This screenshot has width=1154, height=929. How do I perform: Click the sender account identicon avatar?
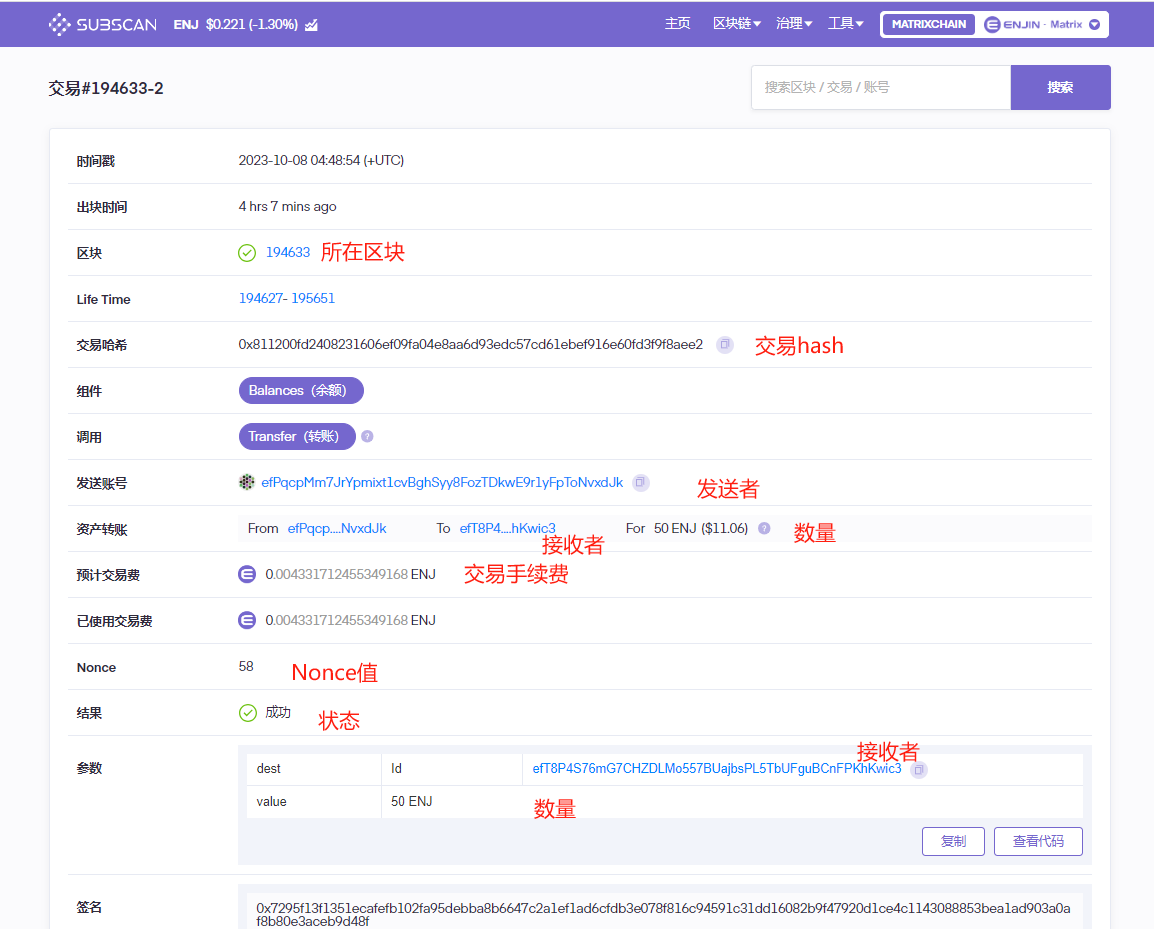247,482
